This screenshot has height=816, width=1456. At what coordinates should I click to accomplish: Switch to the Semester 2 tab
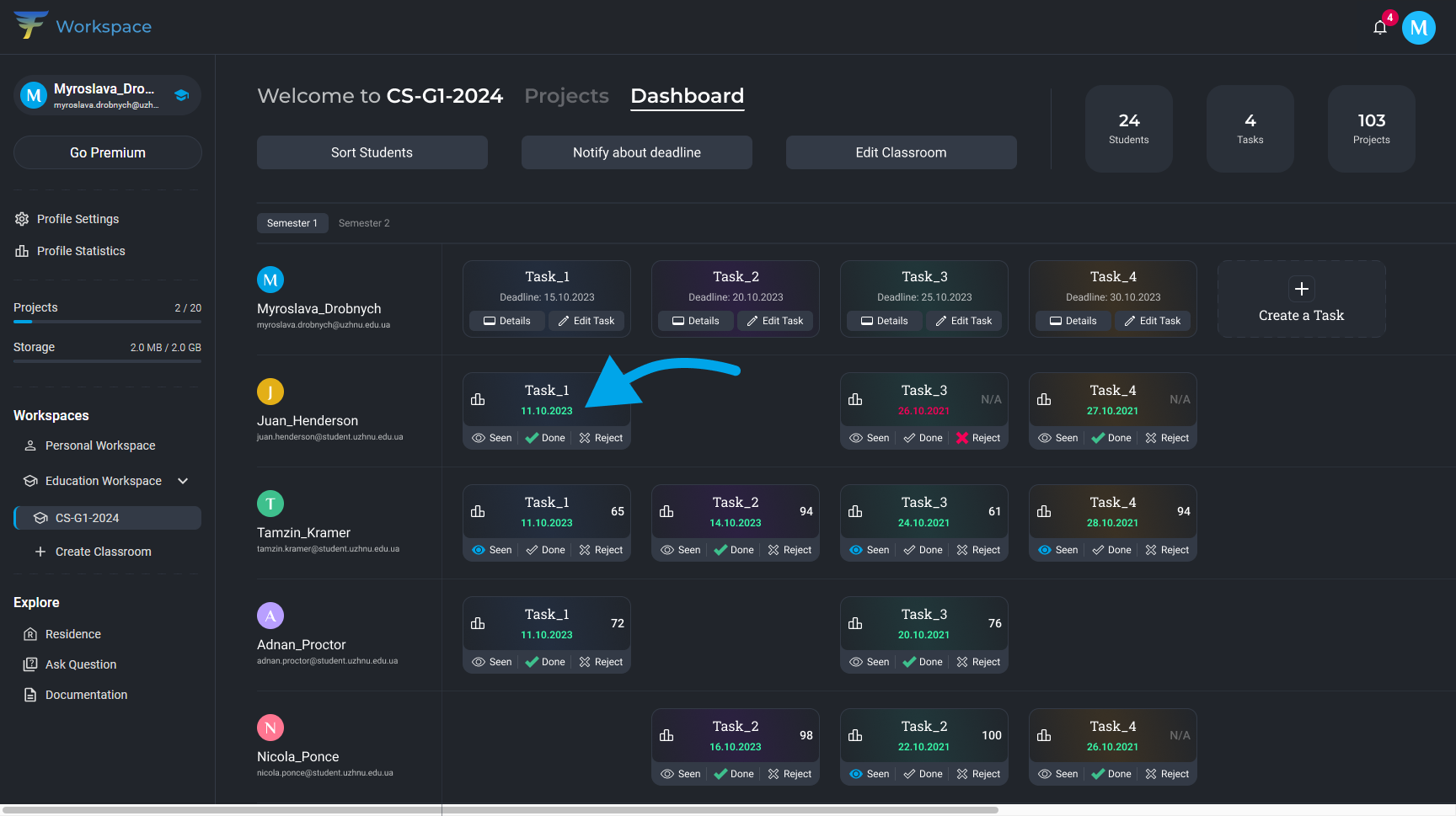[x=364, y=223]
